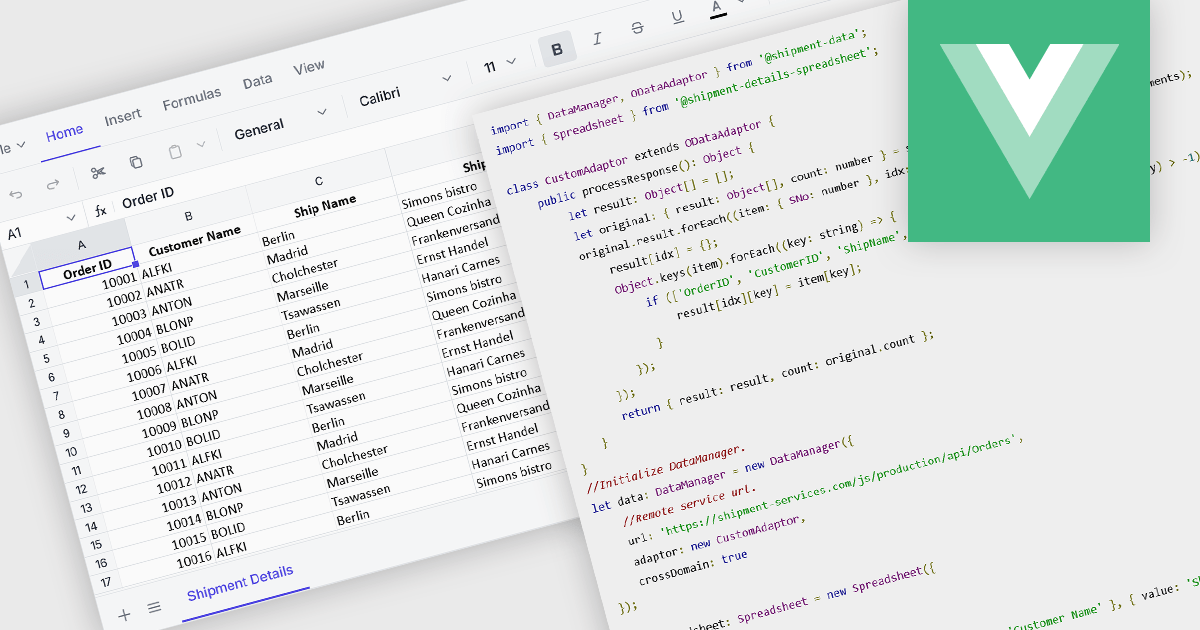1200x630 pixels.
Task: Toggle Underline formatting
Action: pos(677,17)
